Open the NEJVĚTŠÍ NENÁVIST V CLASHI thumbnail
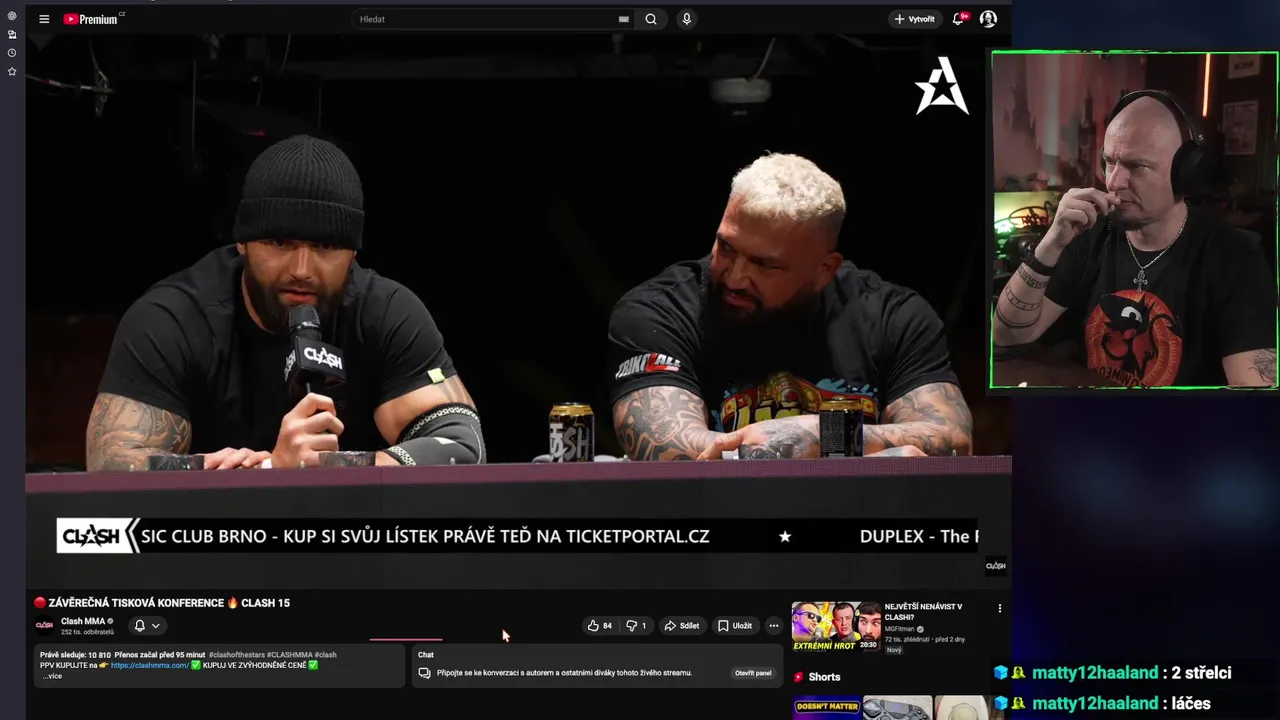Image resolution: width=1280 pixels, height=720 pixels. click(x=837, y=626)
